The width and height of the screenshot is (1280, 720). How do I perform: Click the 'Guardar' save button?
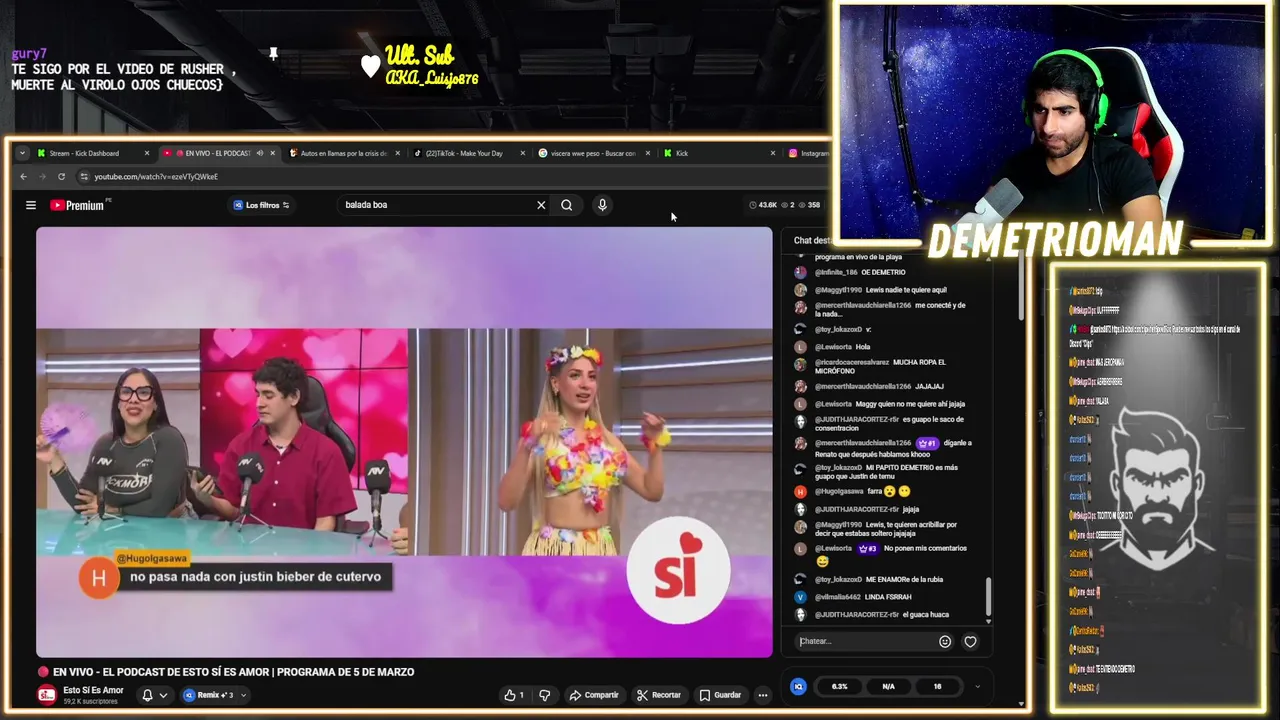[720, 695]
